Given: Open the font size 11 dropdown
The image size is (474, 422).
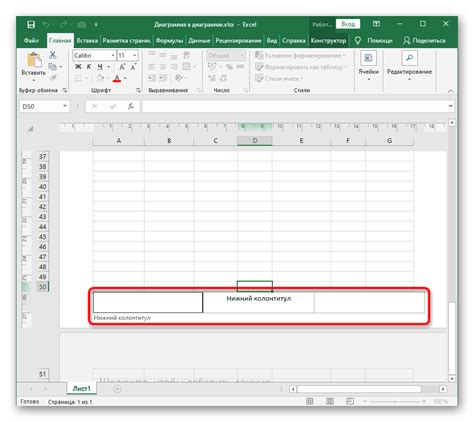Looking at the screenshot, I should pyautogui.click(x=135, y=55).
